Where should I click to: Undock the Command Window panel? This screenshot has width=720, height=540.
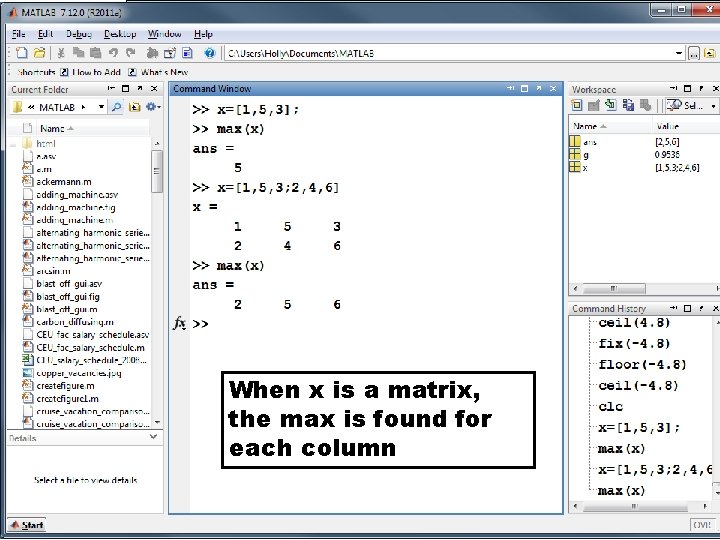539,88
